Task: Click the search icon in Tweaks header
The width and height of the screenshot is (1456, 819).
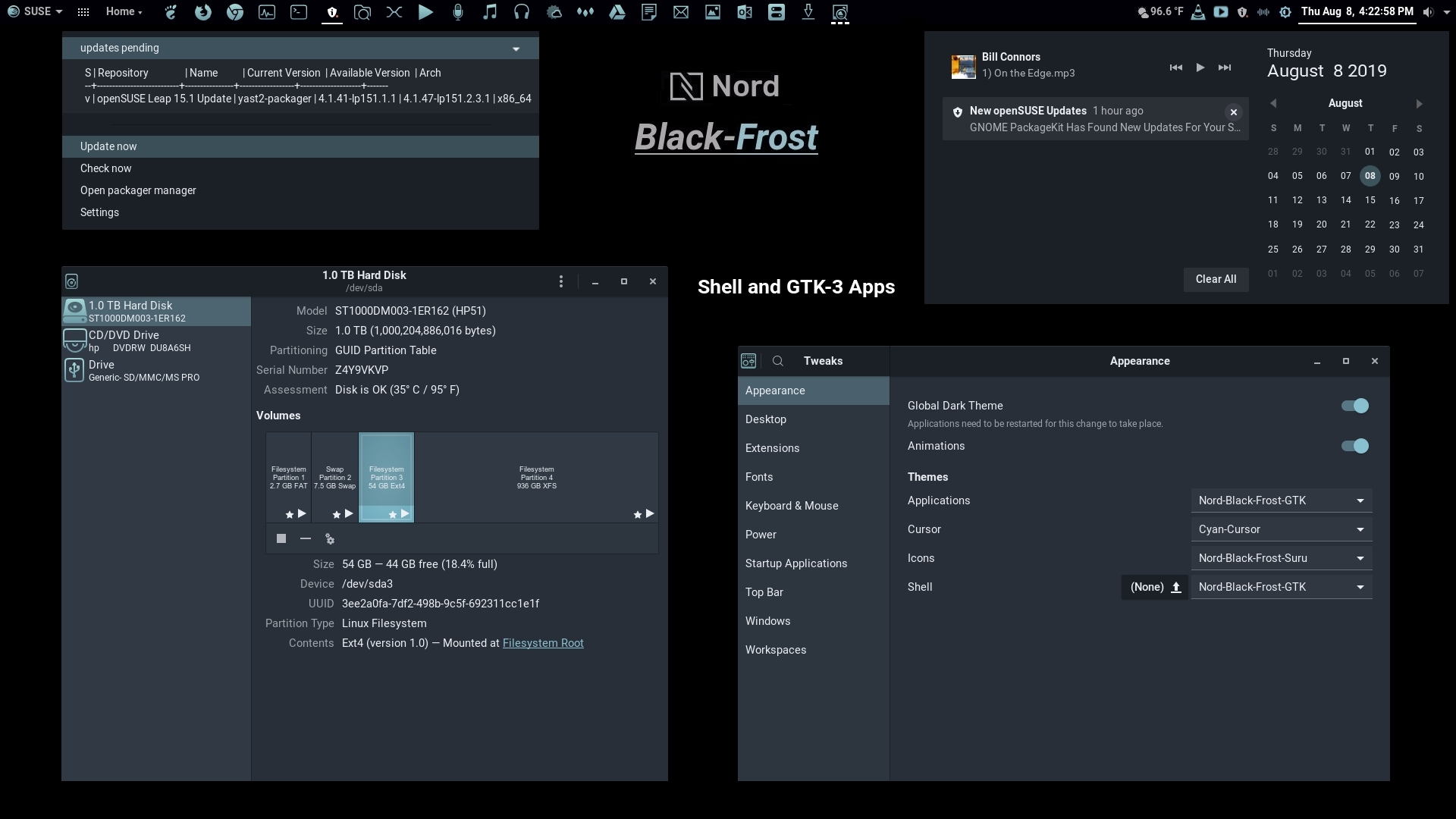Action: coord(778,361)
